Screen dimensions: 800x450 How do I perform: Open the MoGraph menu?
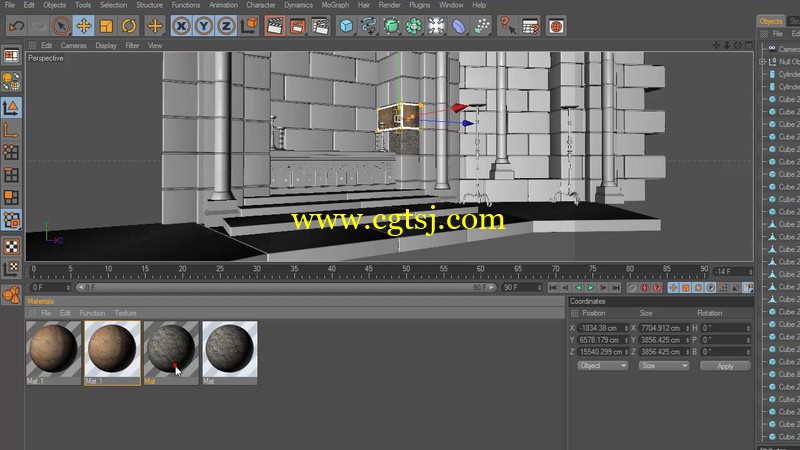pos(335,5)
